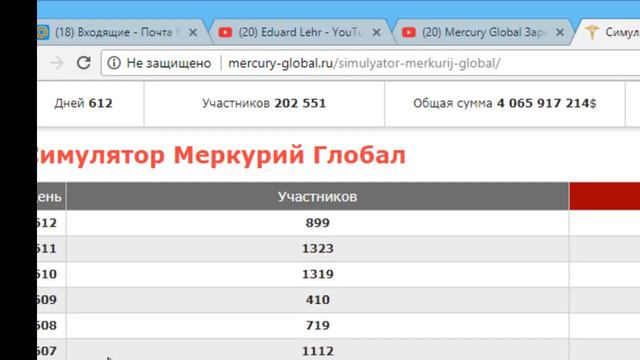Click the participants value '1319'

click(318, 274)
